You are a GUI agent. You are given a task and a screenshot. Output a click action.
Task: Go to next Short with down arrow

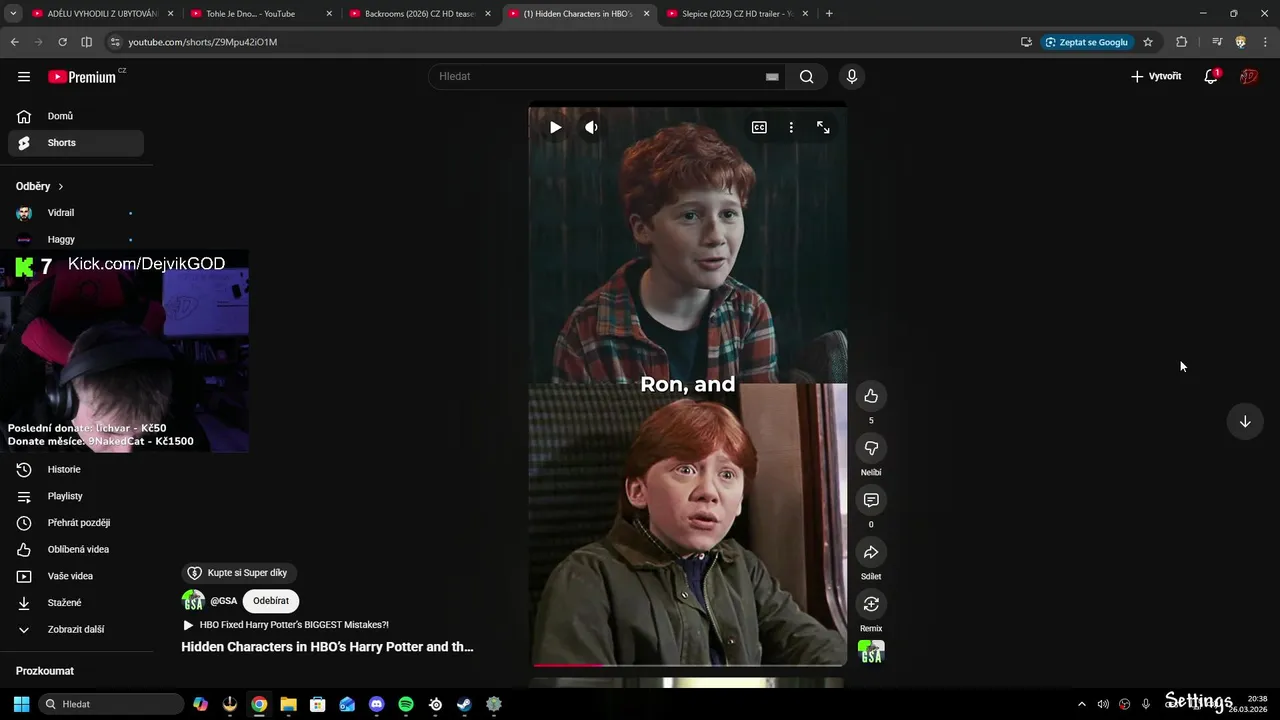click(1245, 421)
